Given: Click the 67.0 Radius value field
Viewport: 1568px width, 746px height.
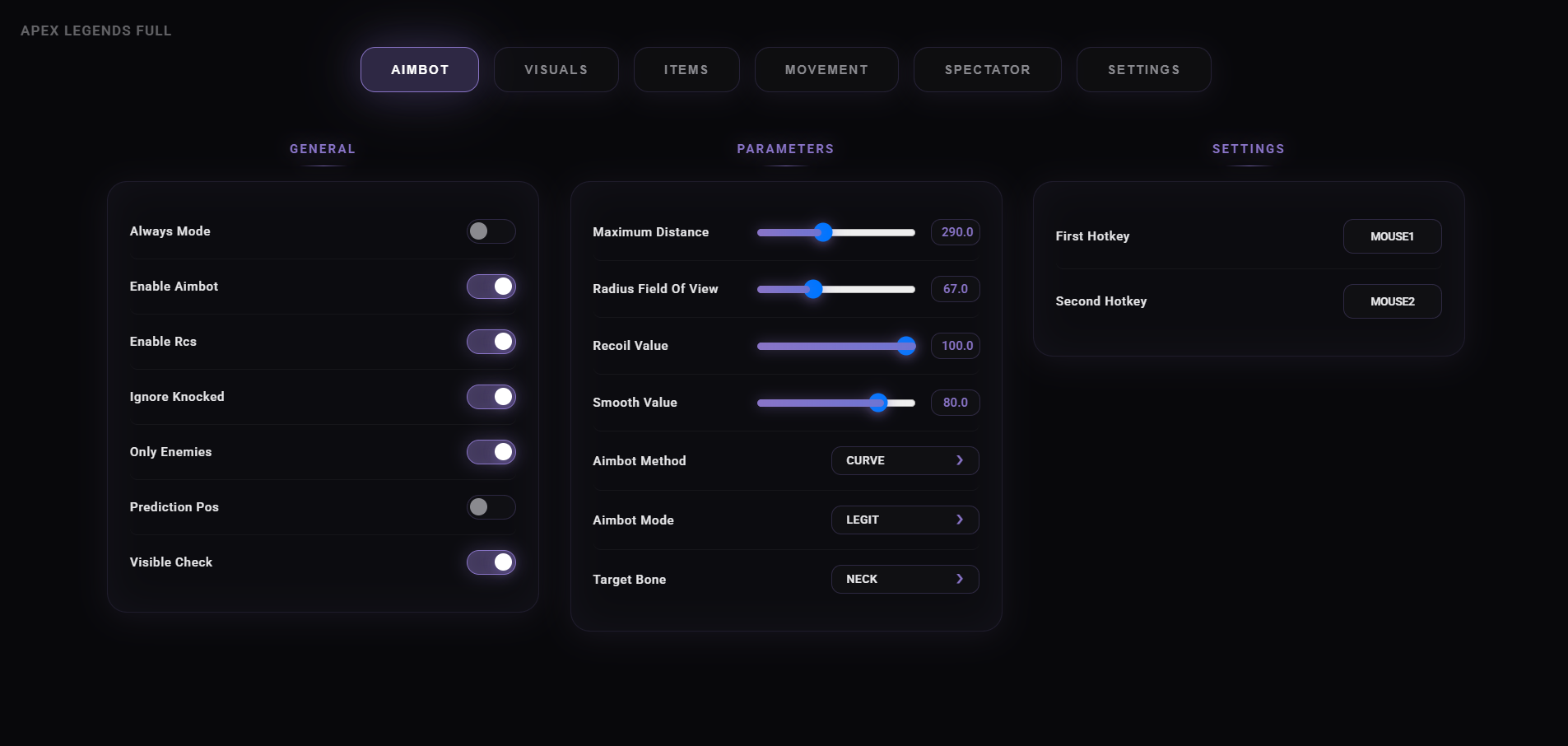Looking at the screenshot, I should 956,289.
